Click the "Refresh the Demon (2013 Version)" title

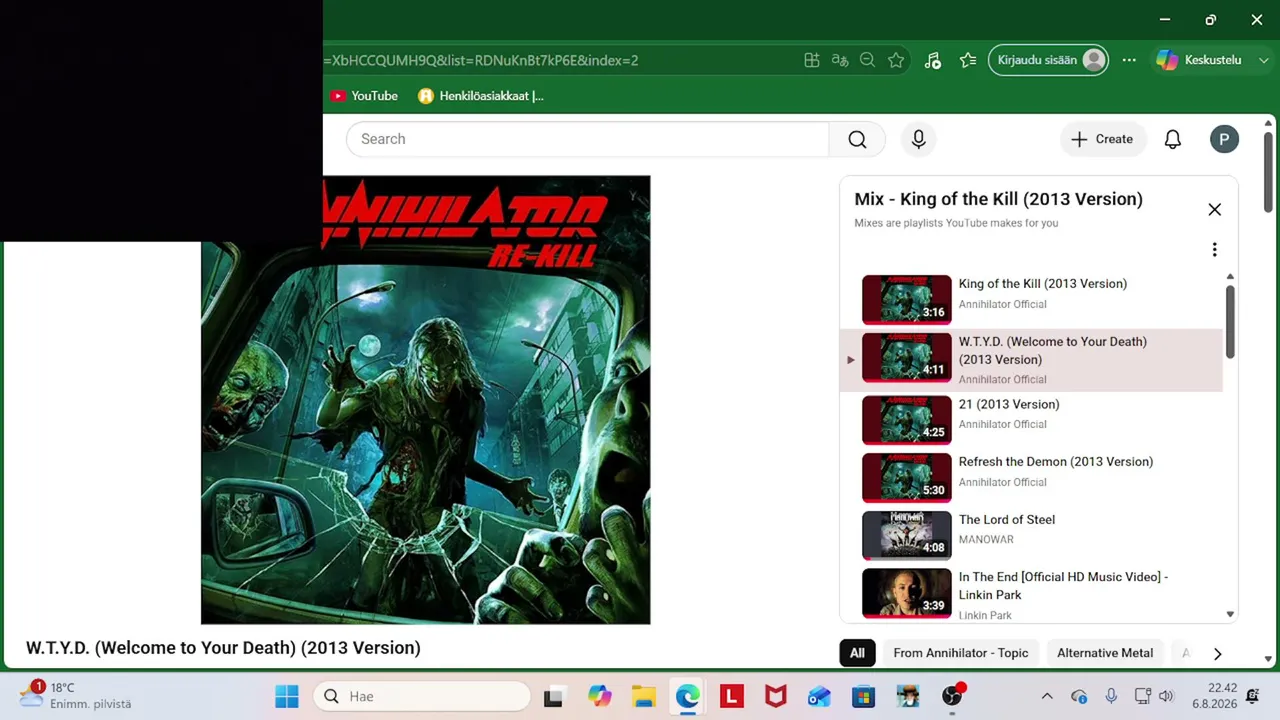click(1056, 462)
